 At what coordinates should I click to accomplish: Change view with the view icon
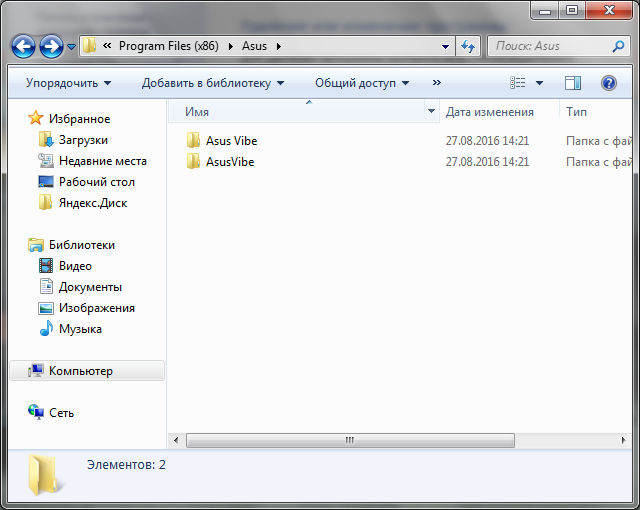[518, 83]
